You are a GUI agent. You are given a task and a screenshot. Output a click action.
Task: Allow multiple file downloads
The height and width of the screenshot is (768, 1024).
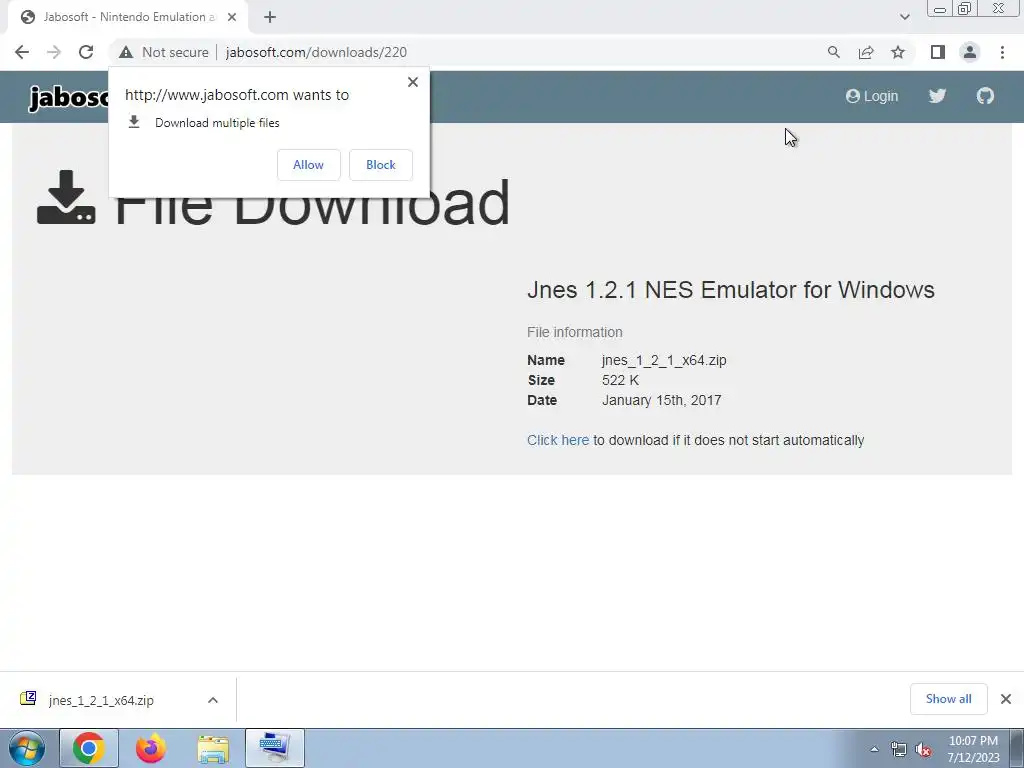click(x=308, y=165)
